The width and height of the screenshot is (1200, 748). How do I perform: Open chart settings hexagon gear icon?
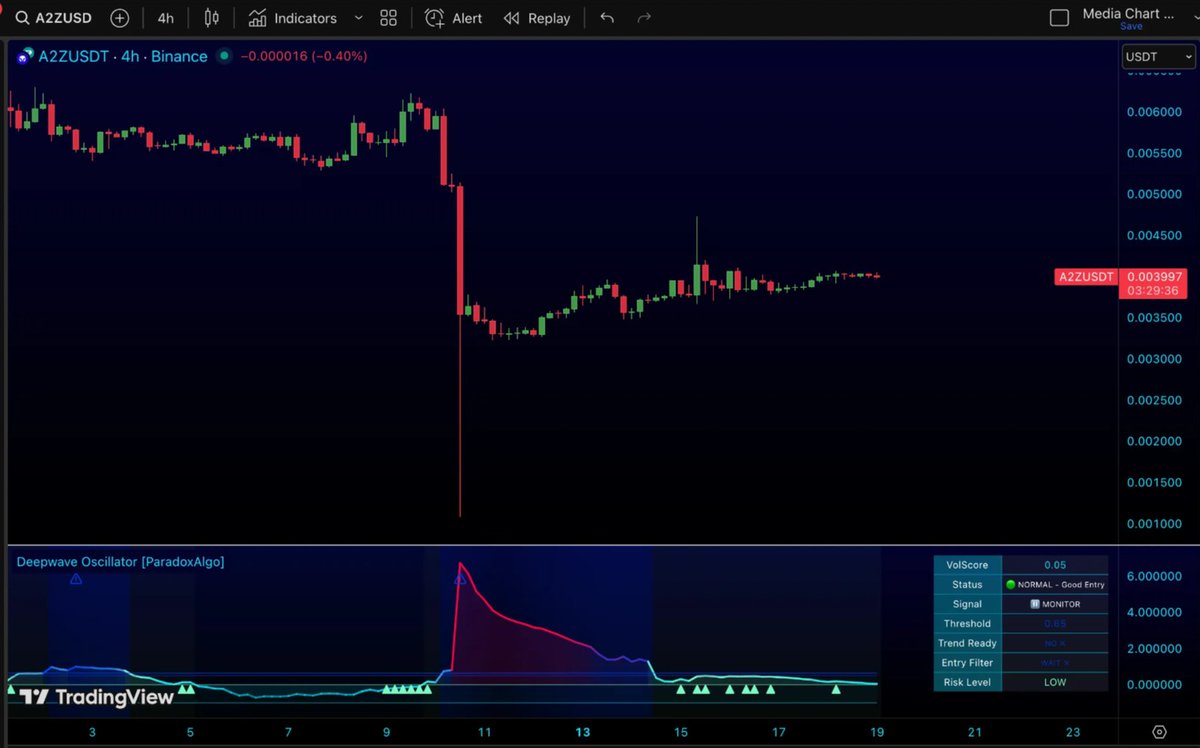click(1159, 732)
